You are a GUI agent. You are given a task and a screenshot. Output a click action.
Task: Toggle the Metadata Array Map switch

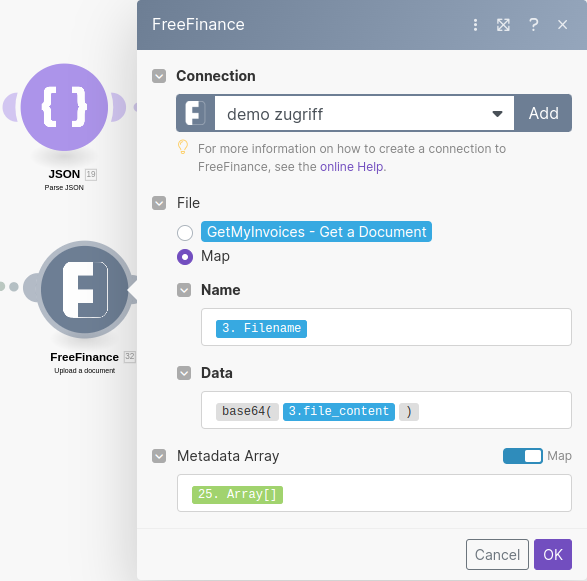point(523,456)
